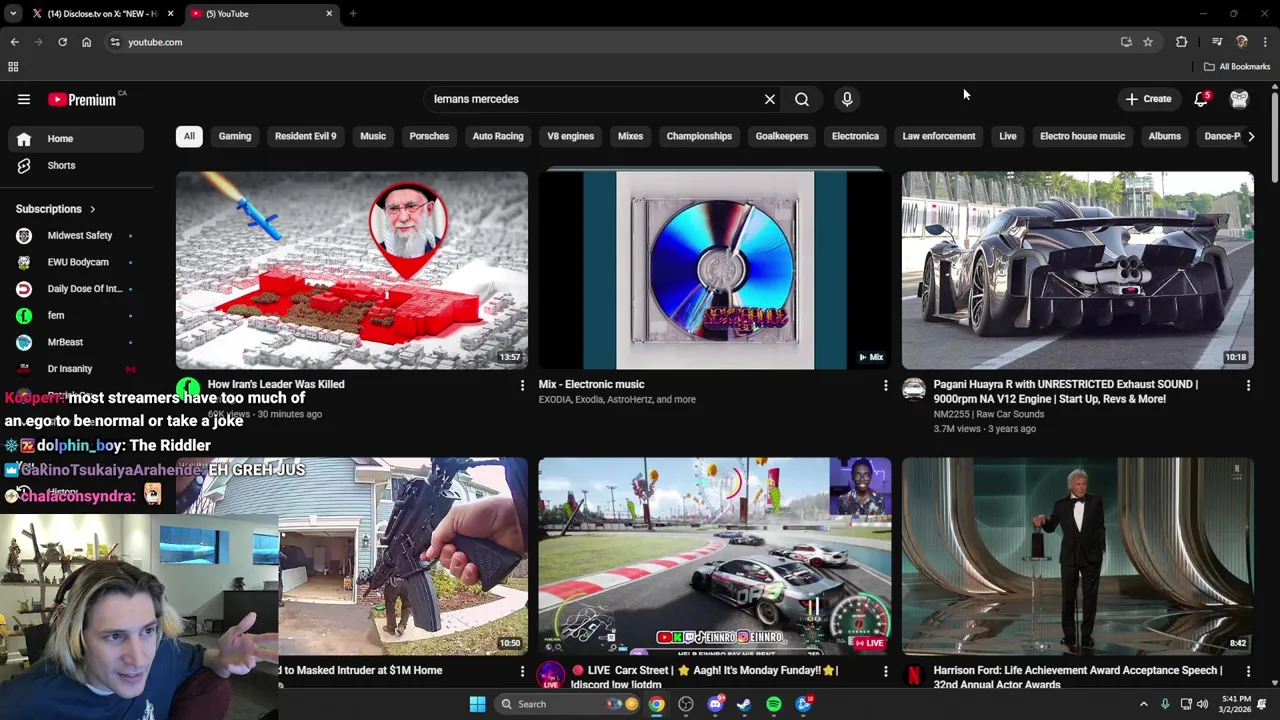Click the Home sidebar item
Image resolution: width=1280 pixels, height=720 pixels.
click(x=76, y=139)
